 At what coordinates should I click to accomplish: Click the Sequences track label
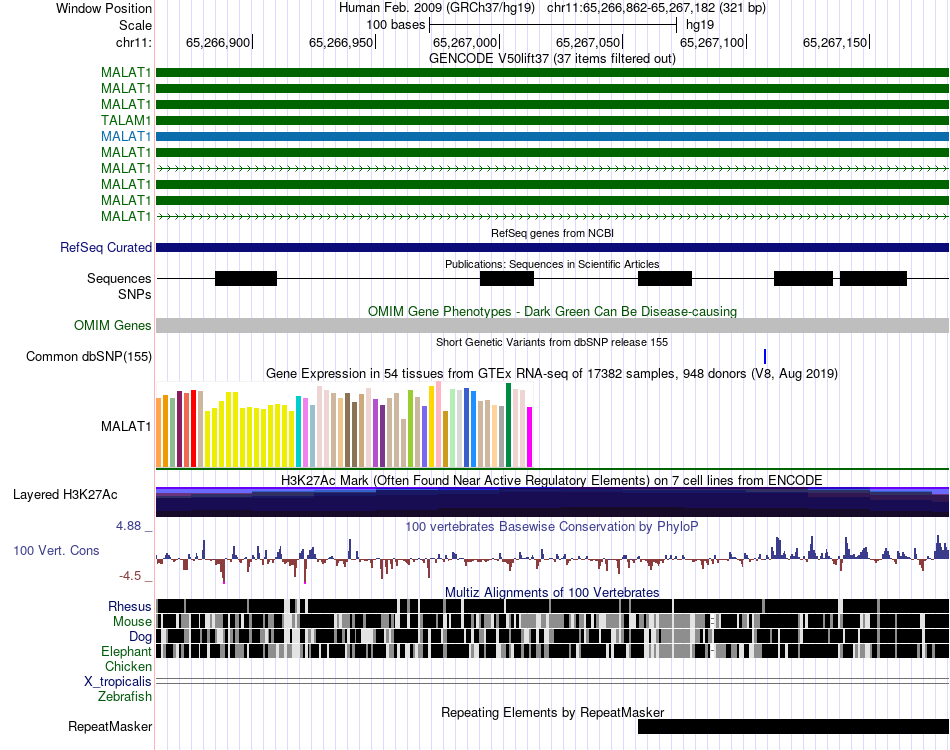coord(119,278)
